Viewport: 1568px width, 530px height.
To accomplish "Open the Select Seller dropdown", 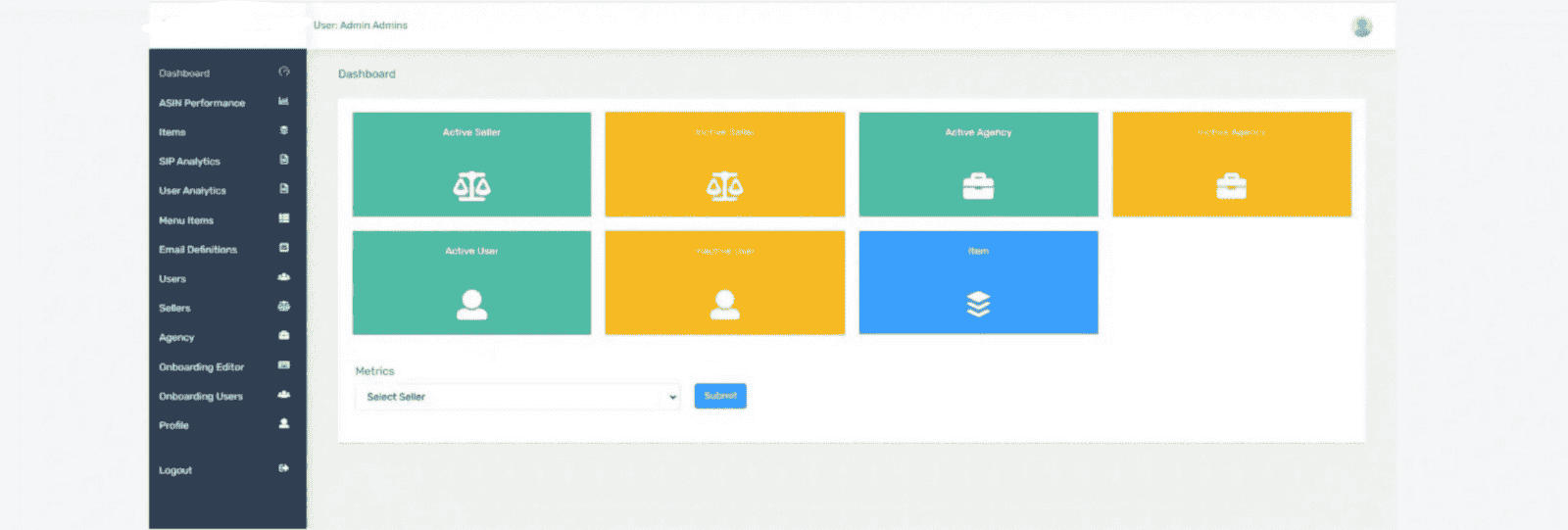I will coord(517,397).
